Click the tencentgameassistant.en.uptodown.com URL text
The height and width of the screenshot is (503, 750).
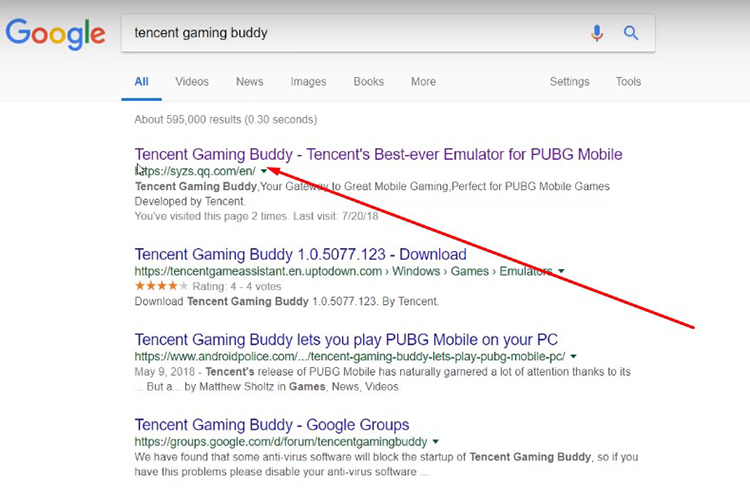pos(258,271)
